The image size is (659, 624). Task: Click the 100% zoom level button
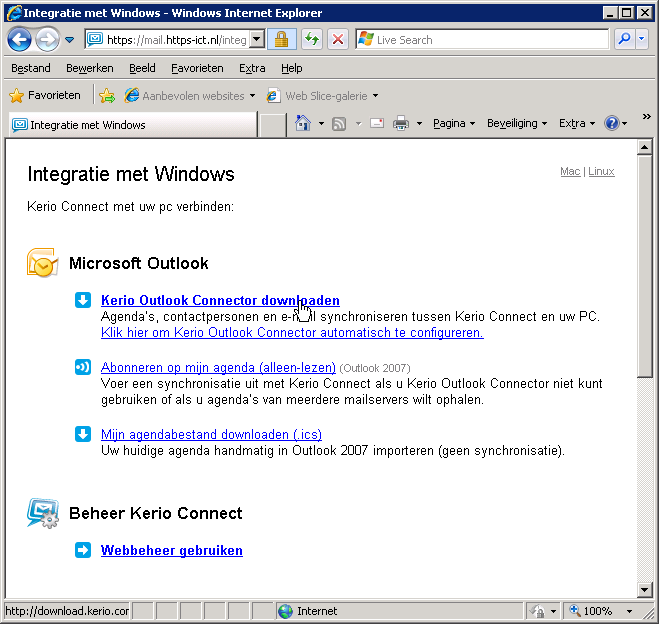[x=591, y=611]
